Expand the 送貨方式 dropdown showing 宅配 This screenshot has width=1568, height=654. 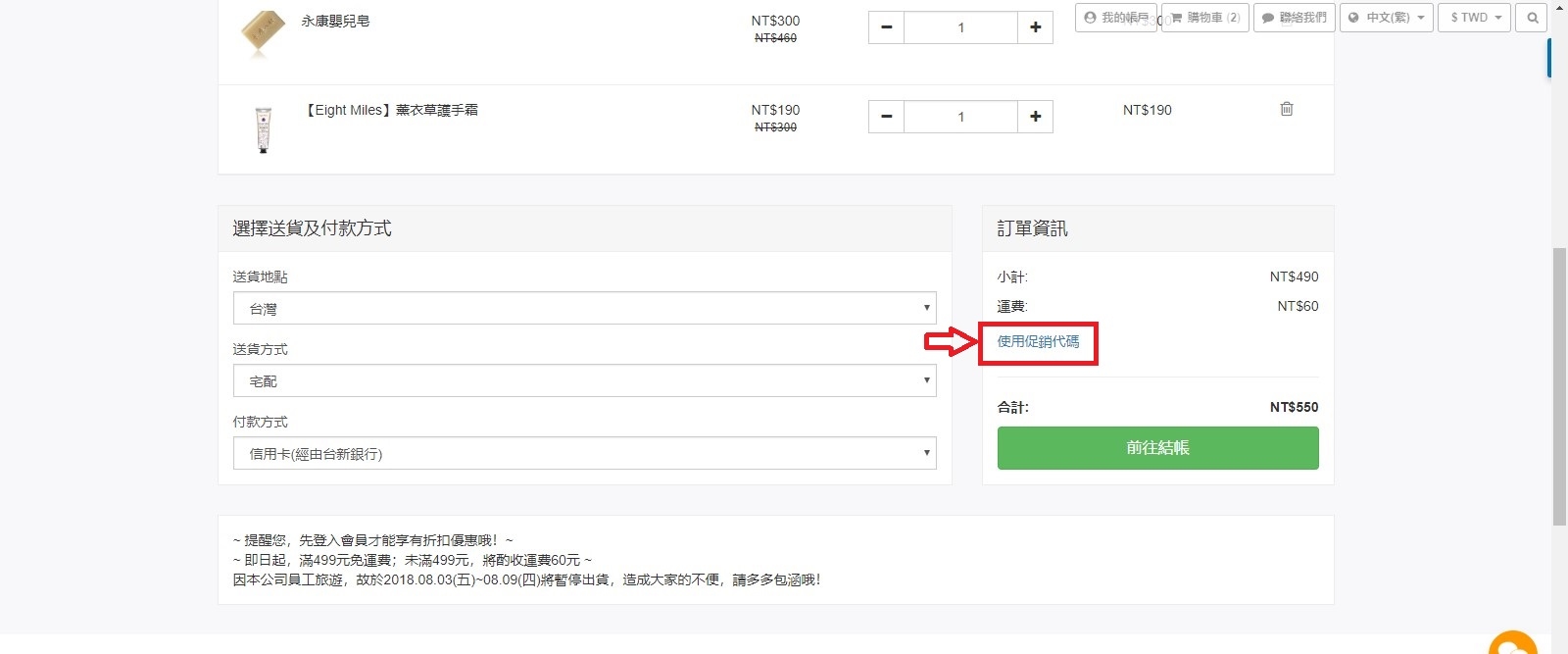(584, 381)
